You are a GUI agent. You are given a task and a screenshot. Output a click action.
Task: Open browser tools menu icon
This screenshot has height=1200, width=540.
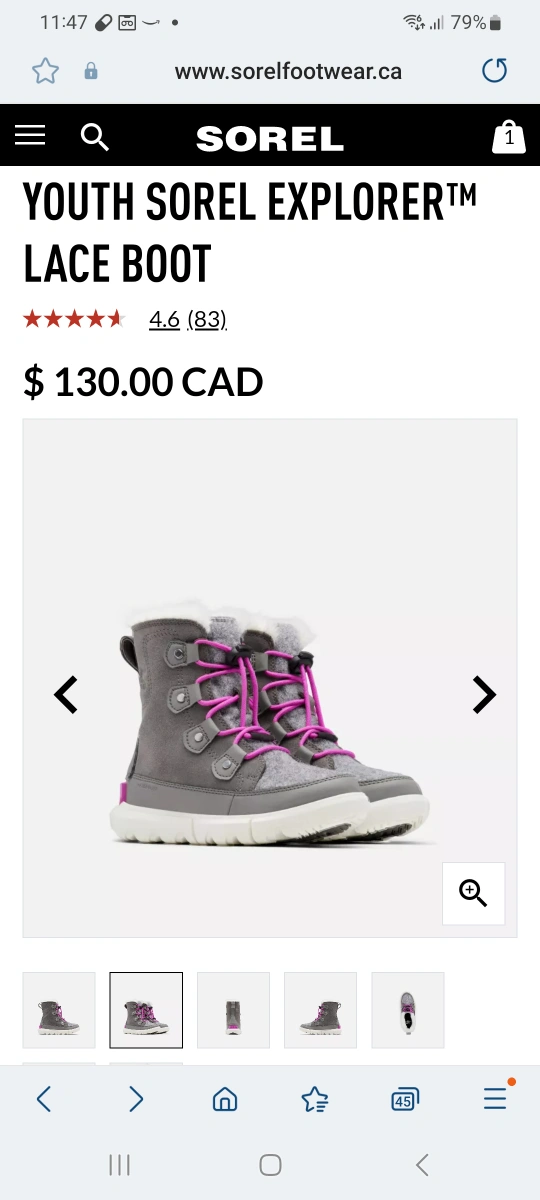pos(495,1099)
